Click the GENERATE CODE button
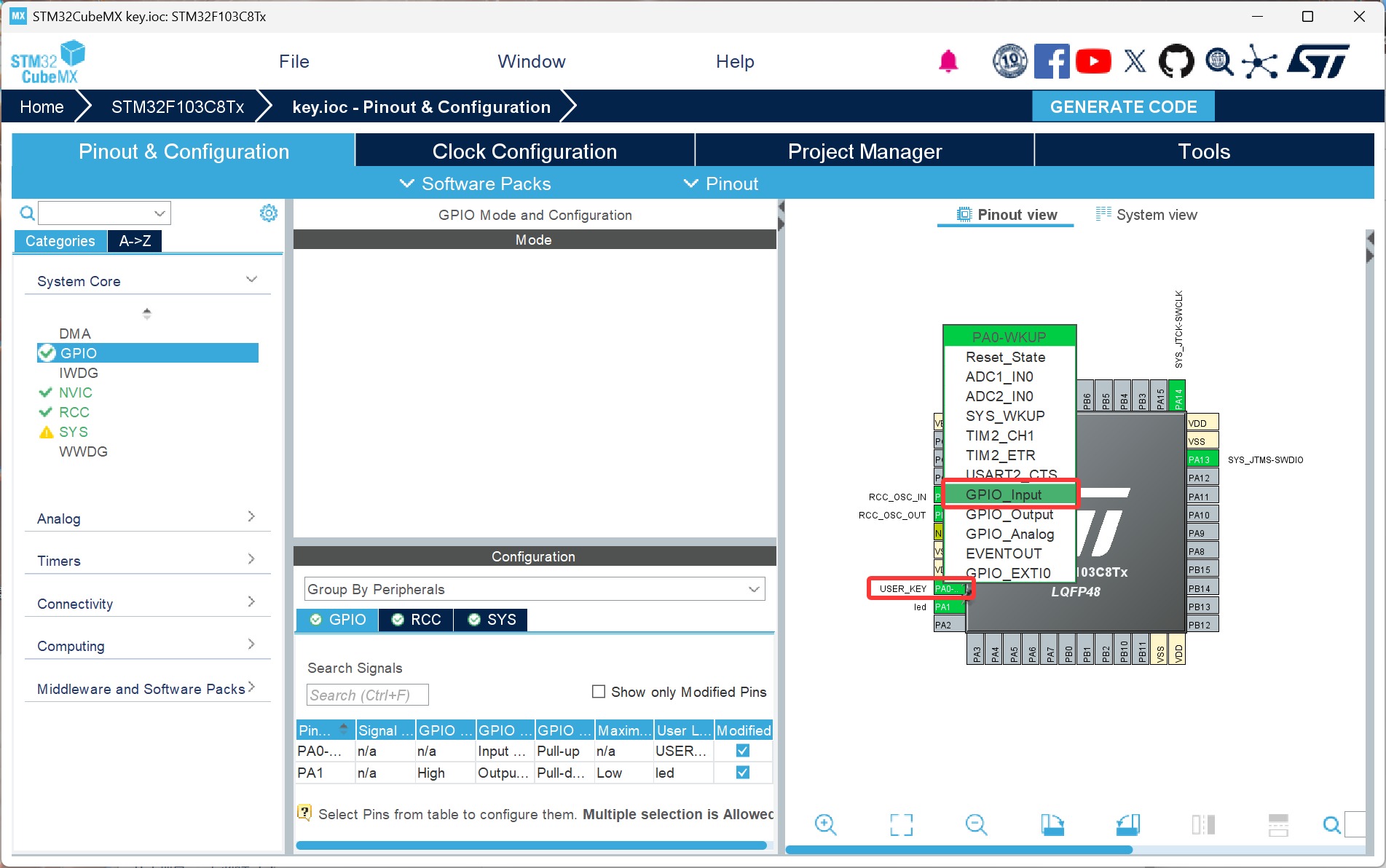This screenshot has width=1386, height=868. 1123,107
